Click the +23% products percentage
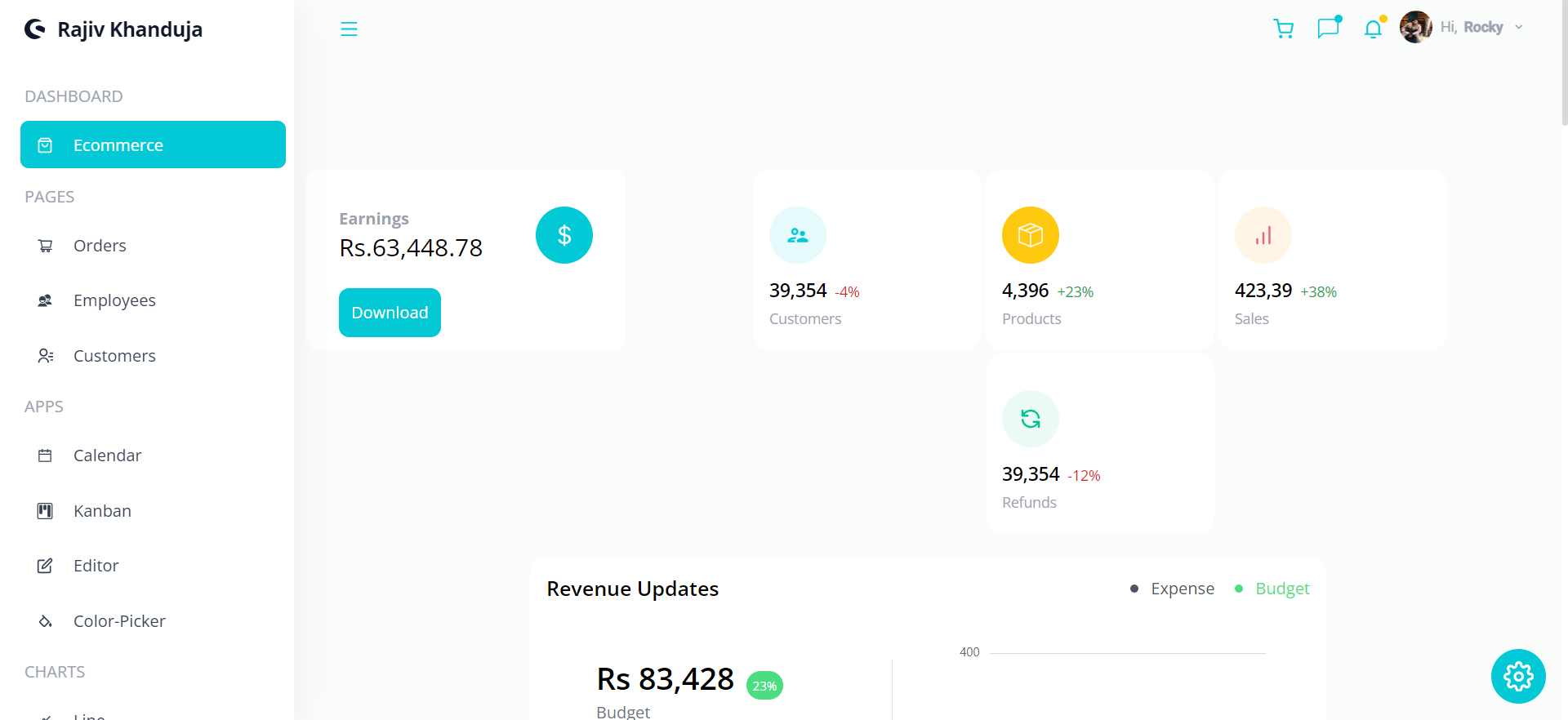This screenshot has height=720, width=1568. coord(1076,292)
